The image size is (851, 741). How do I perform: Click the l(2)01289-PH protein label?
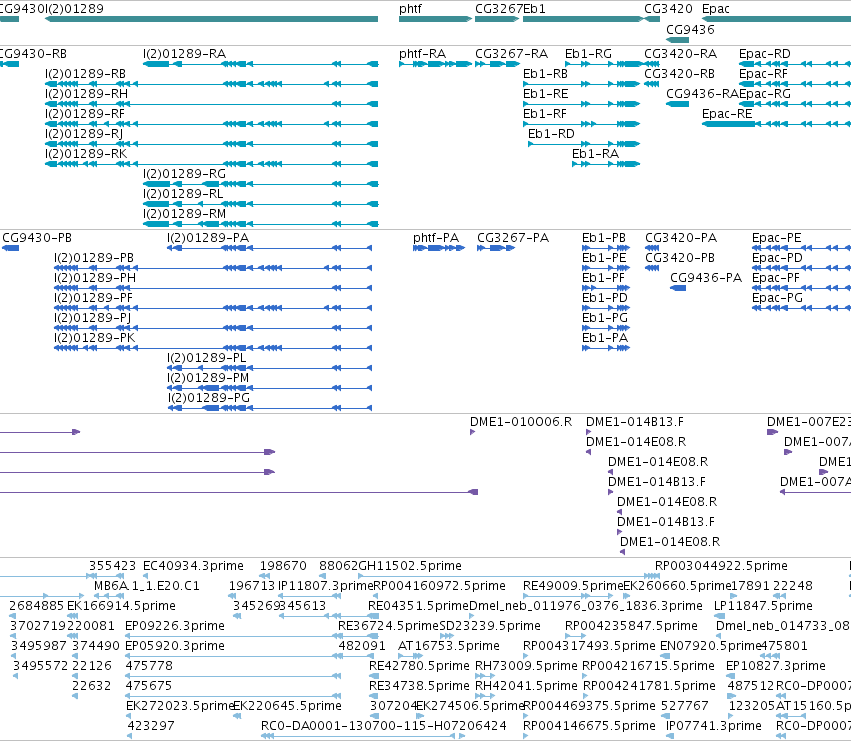coord(95,278)
